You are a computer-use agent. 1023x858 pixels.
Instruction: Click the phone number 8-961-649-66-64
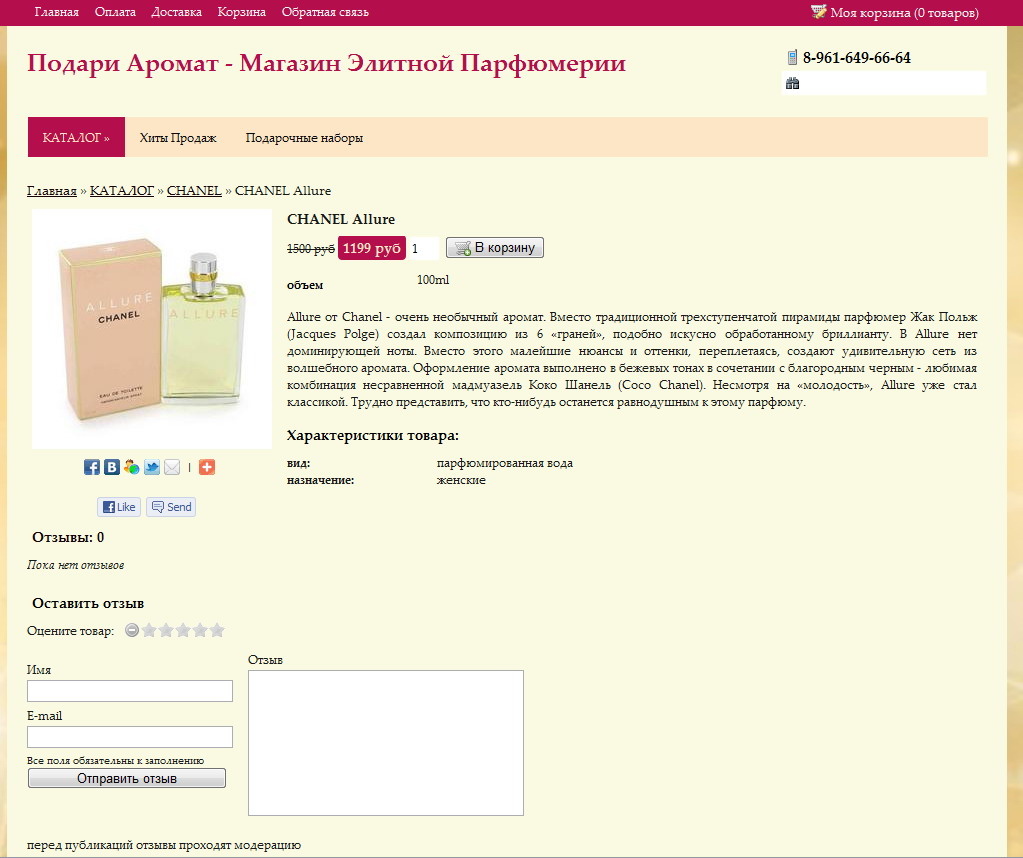(x=857, y=57)
